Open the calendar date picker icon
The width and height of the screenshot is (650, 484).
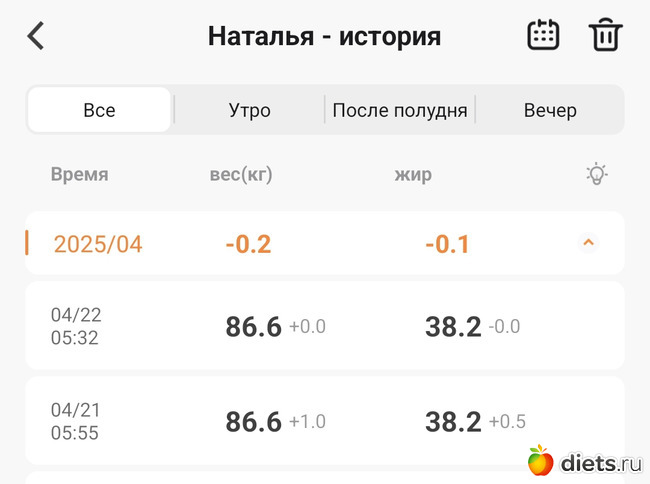point(543,35)
